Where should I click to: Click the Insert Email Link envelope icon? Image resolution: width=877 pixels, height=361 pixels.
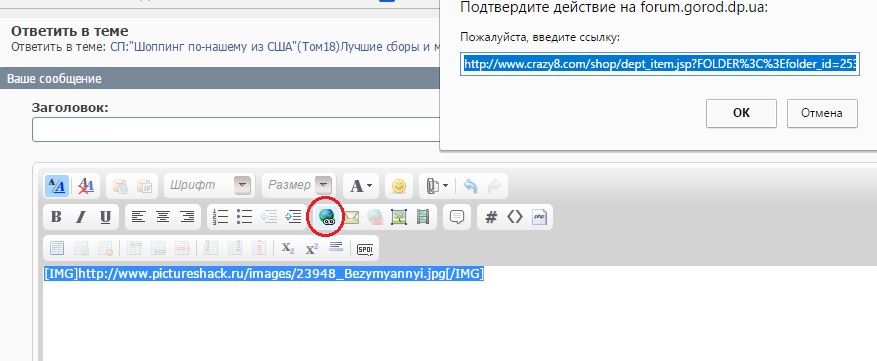(x=351, y=217)
